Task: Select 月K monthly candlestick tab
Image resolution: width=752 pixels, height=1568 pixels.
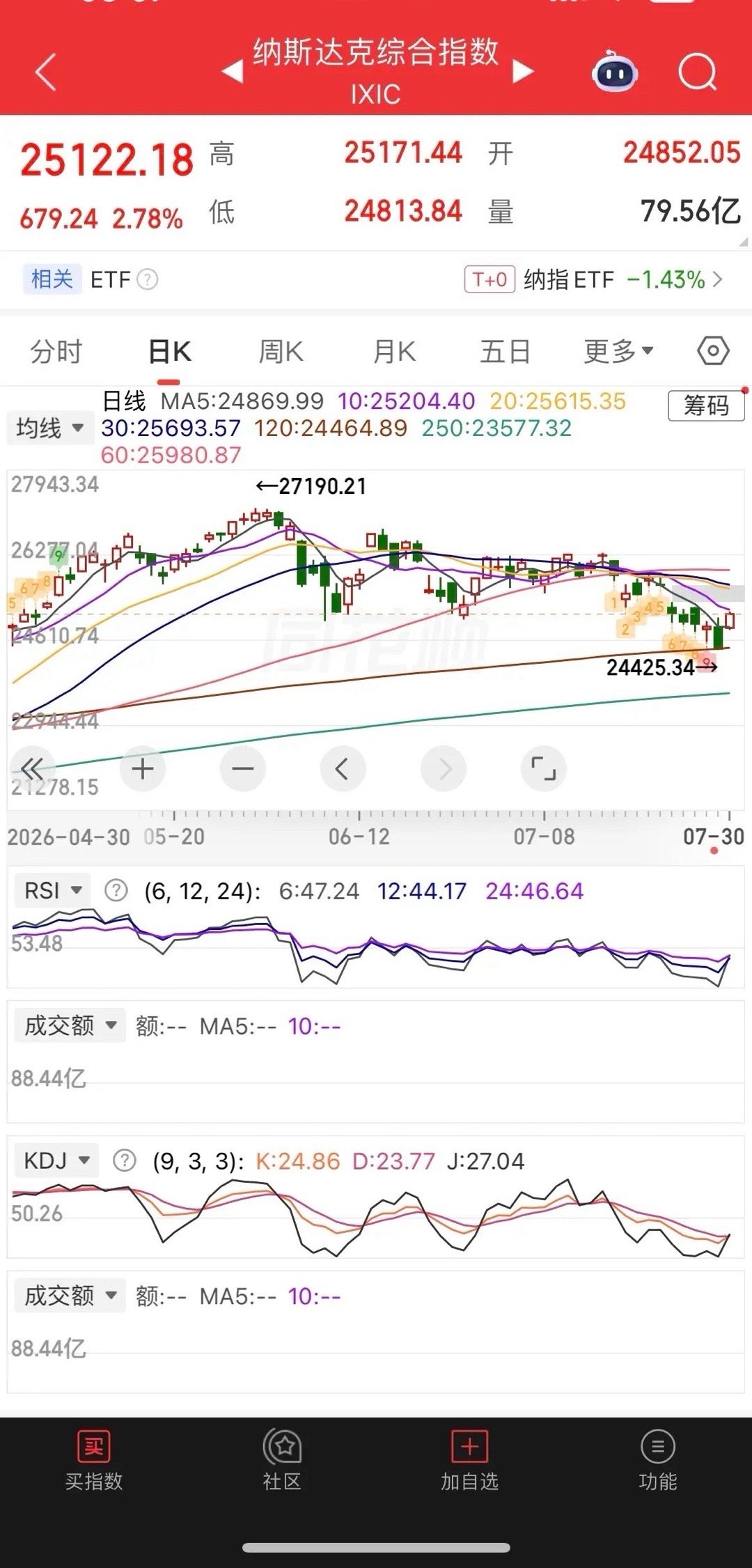Action: pyautogui.click(x=394, y=351)
